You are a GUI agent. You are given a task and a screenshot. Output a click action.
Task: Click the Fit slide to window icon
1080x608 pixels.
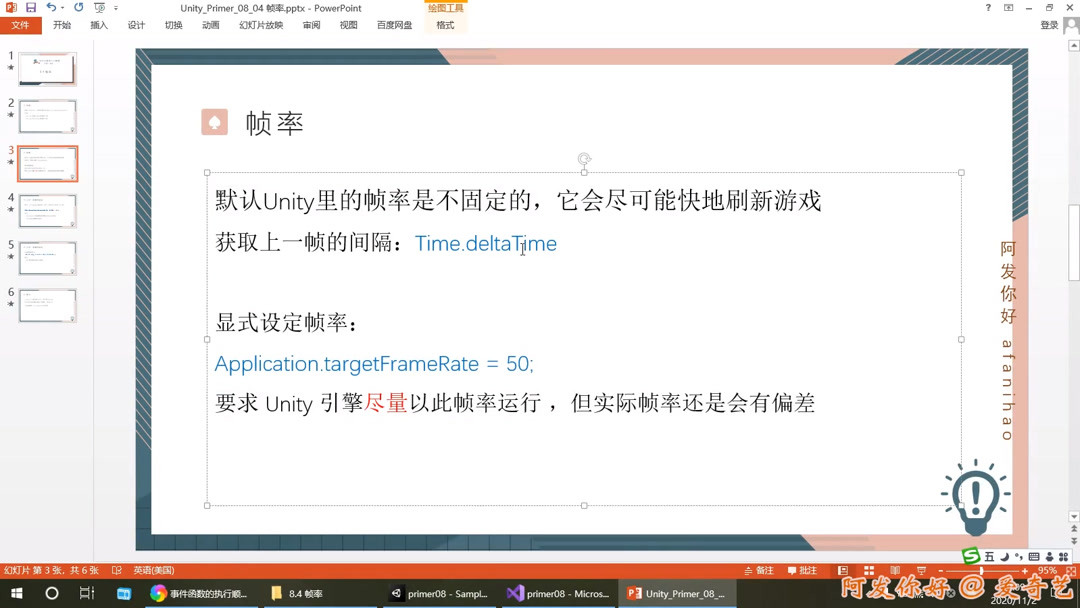point(1070,569)
